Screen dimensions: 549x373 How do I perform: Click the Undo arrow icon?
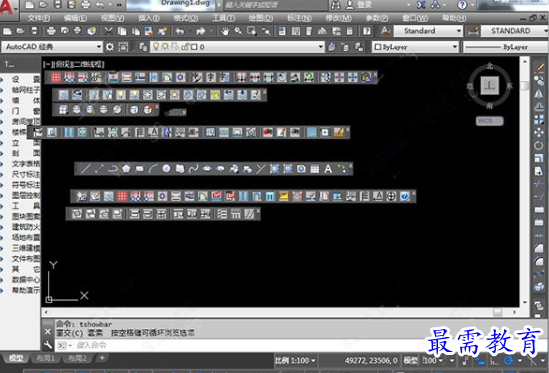coord(180,32)
